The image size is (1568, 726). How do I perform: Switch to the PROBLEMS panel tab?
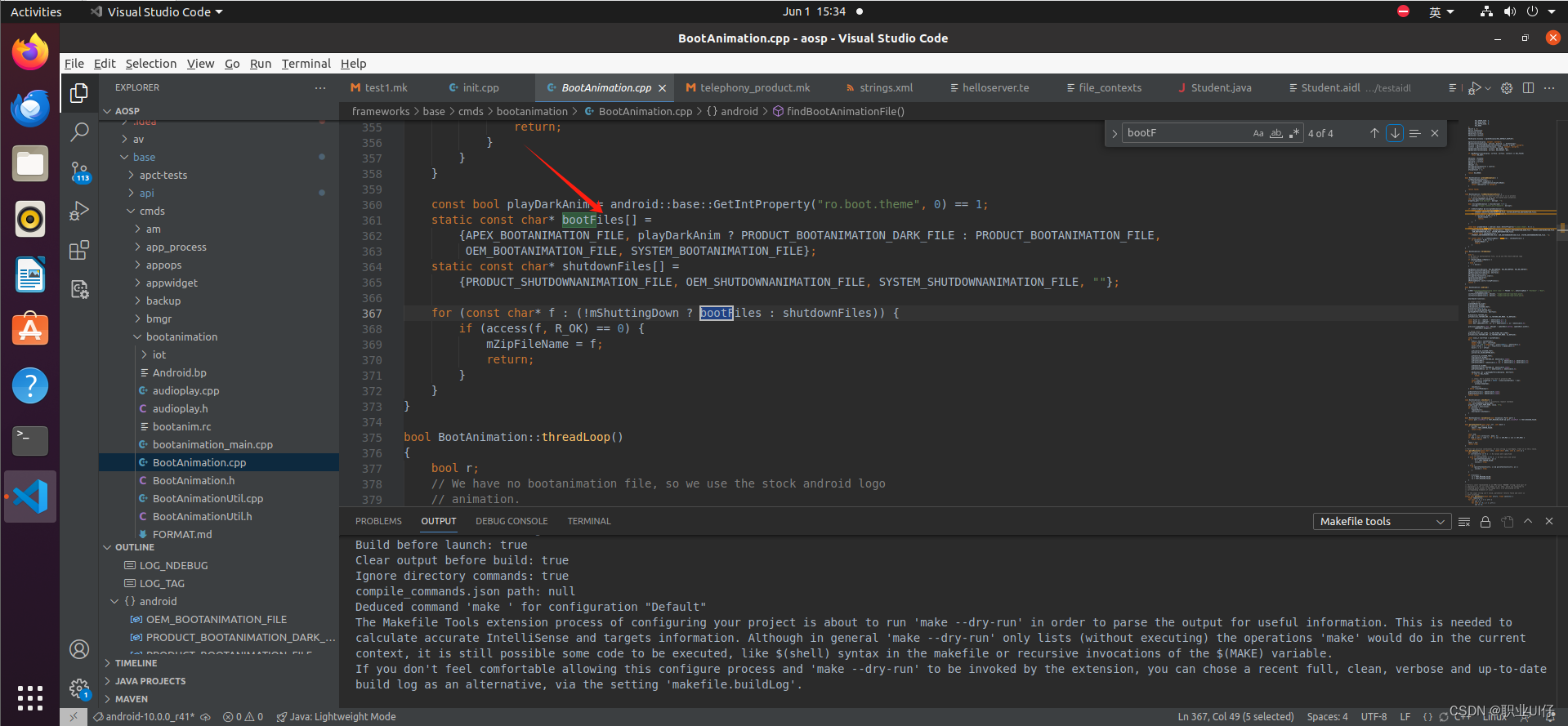coord(378,521)
